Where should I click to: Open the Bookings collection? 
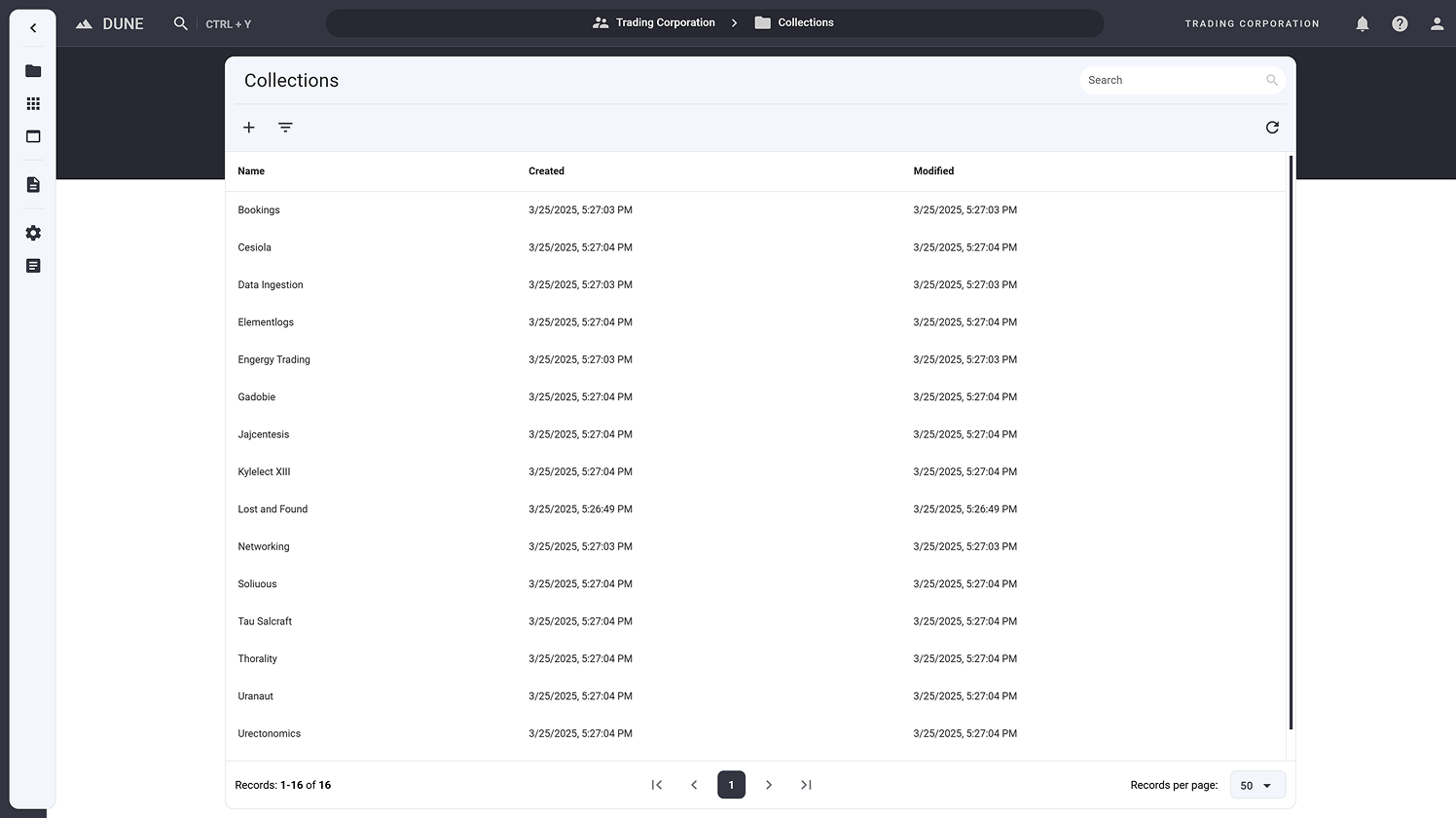(x=259, y=209)
